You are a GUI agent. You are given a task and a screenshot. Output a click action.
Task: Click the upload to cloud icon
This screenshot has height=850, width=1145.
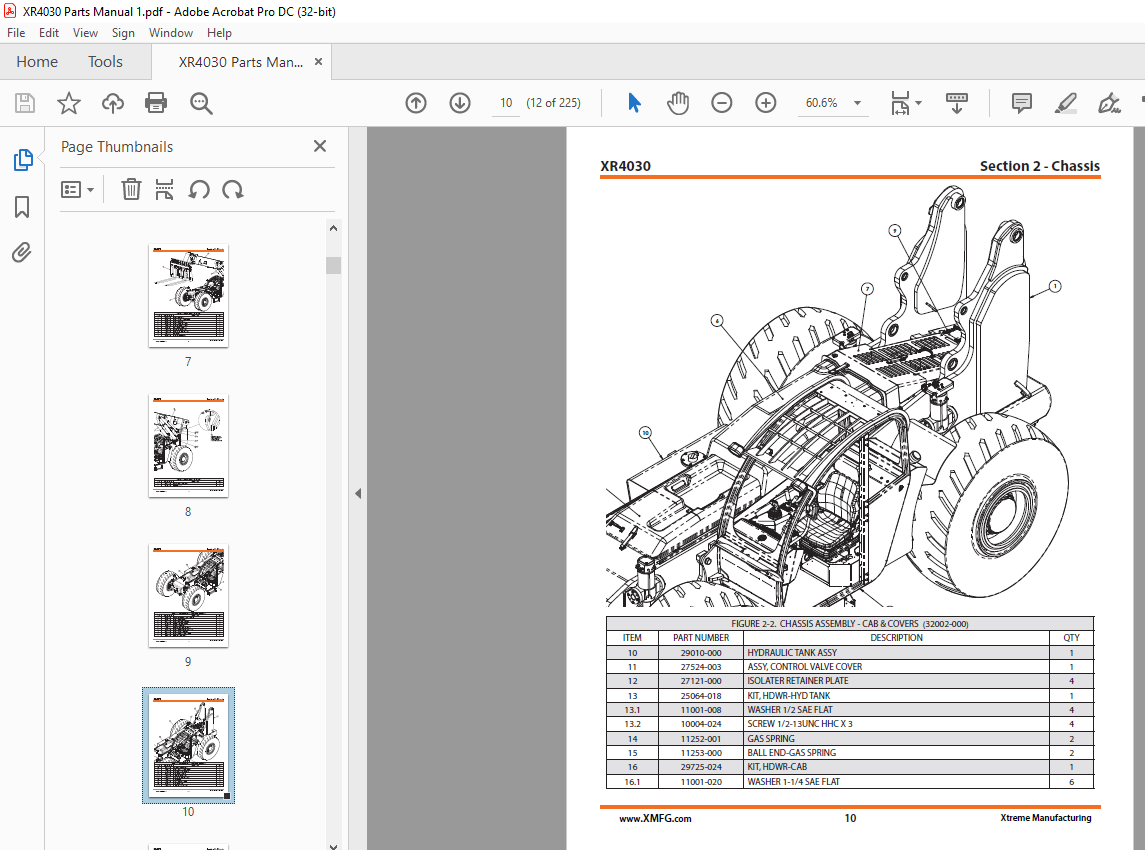112,103
